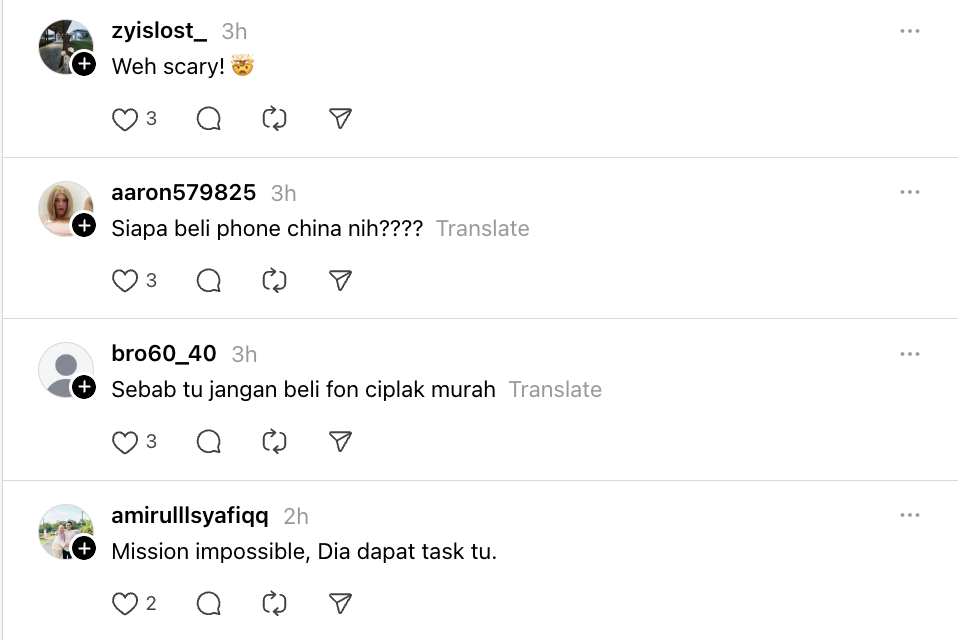Like bro60_40's comment

[x=125, y=442]
